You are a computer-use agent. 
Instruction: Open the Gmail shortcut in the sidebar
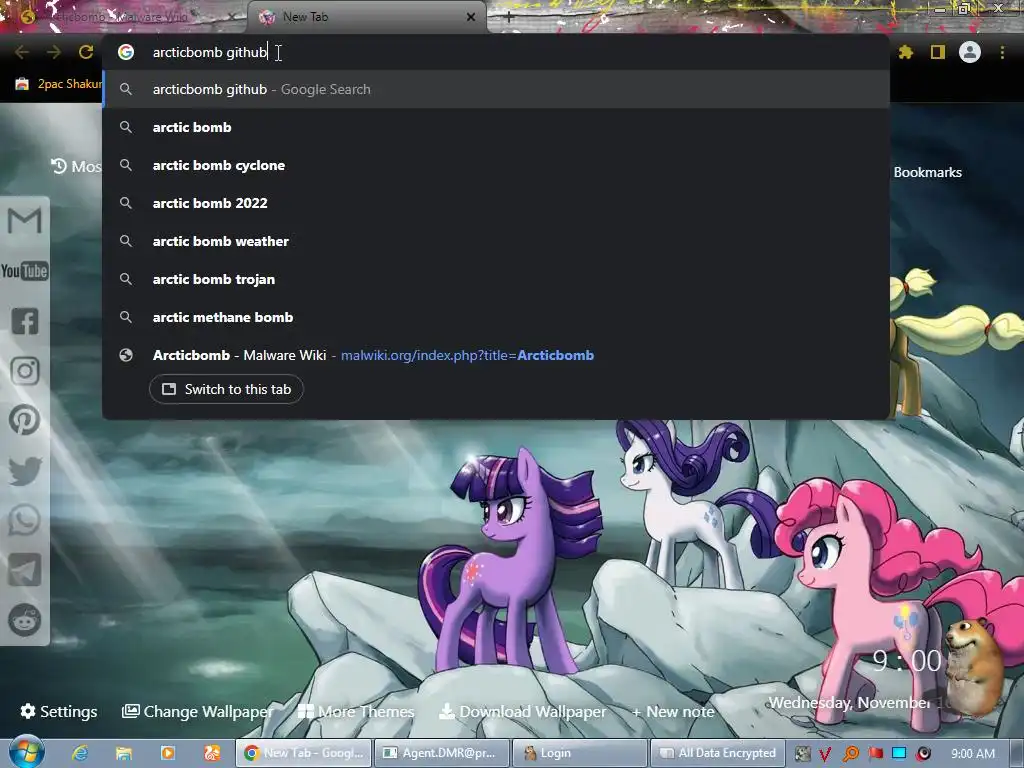(x=24, y=220)
